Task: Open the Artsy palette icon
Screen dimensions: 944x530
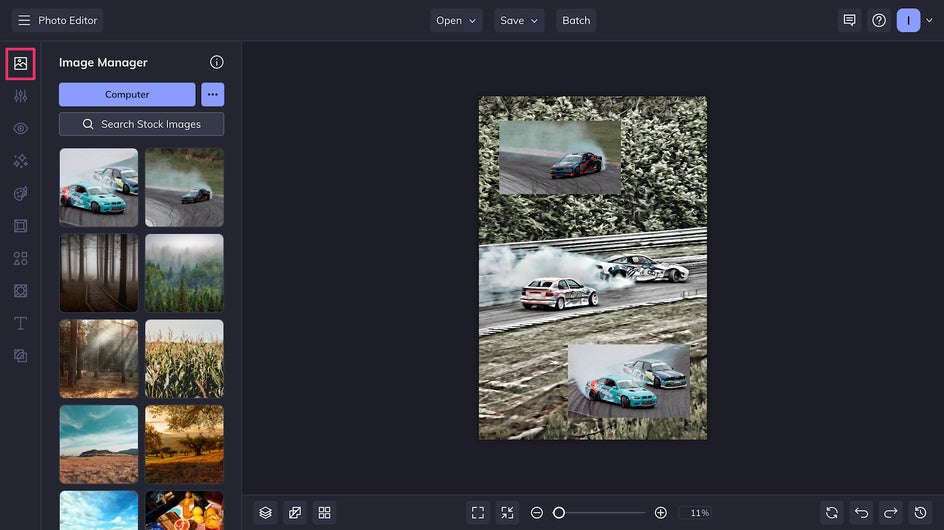Action: [x=20, y=193]
